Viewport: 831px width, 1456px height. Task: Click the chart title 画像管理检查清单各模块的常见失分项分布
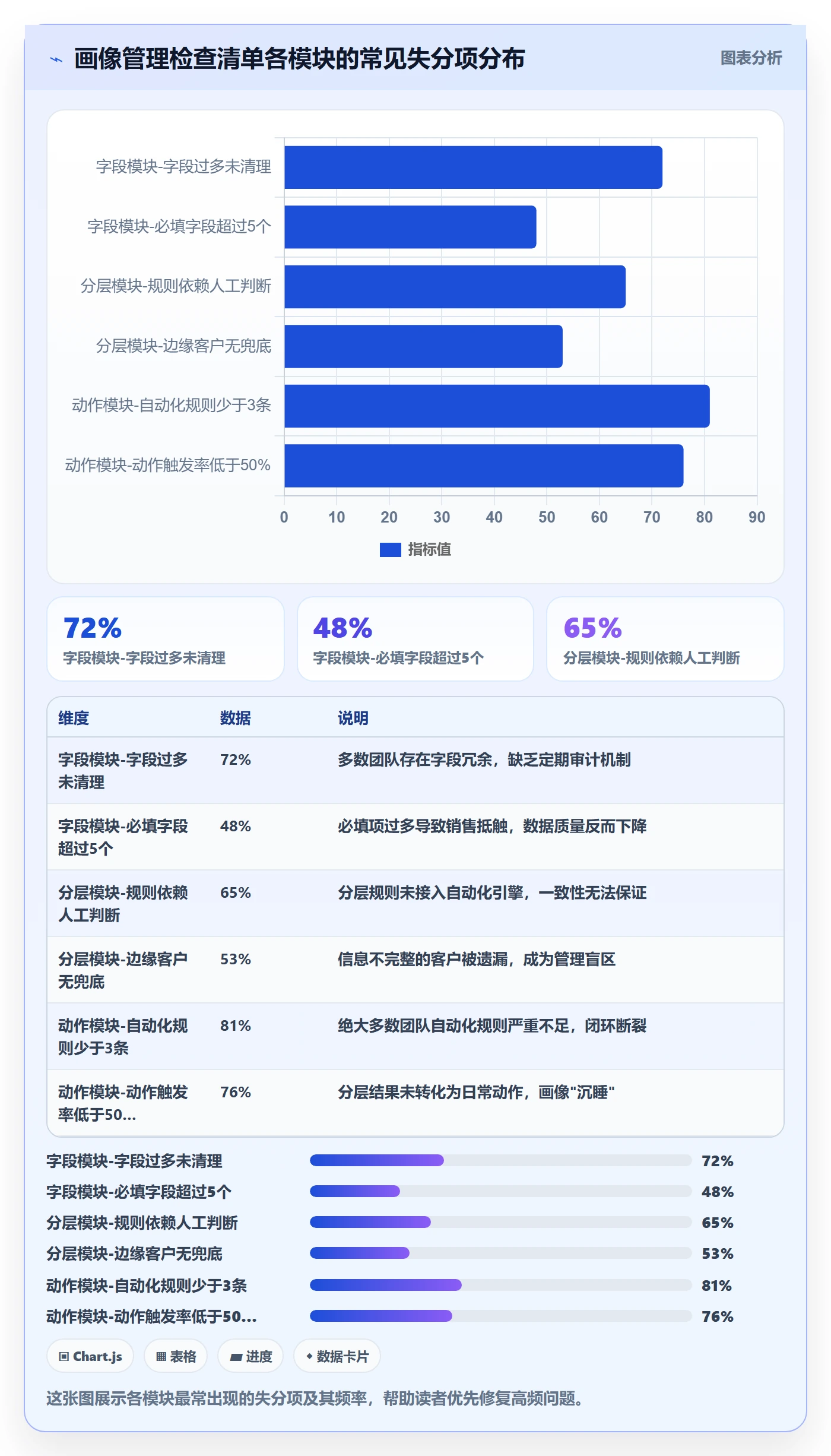(x=300, y=59)
